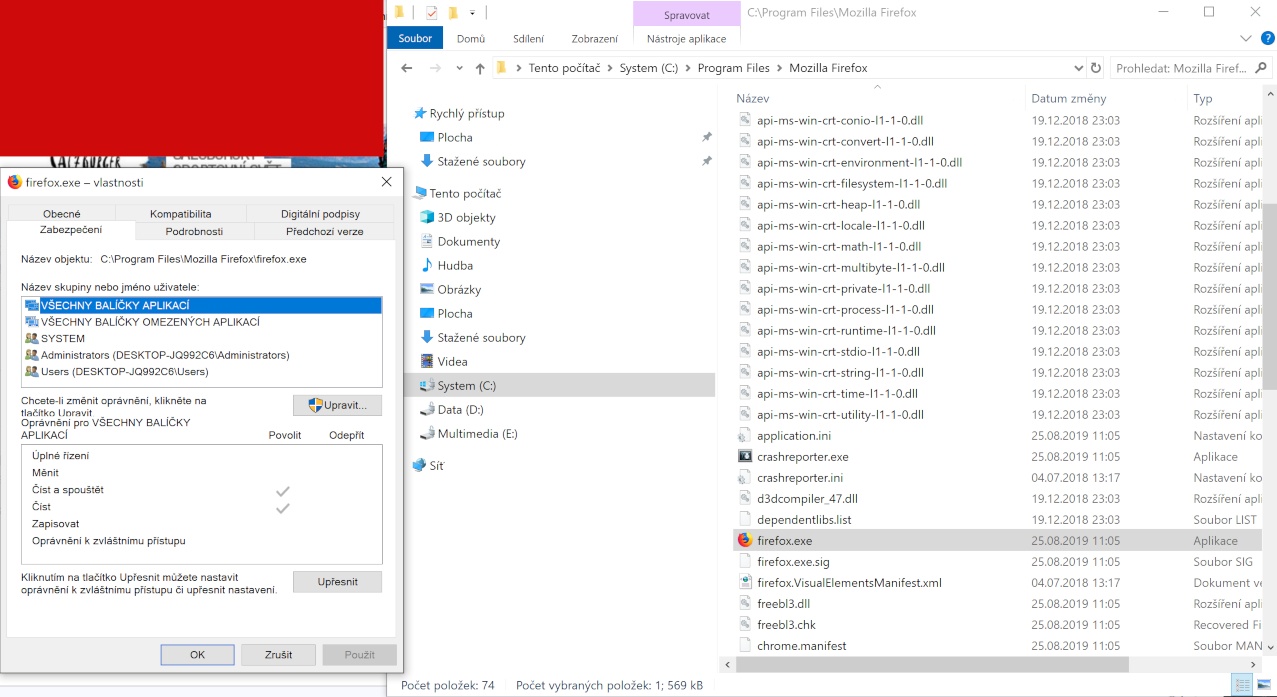Expand the ribbon with the chevron
Screen dimensions: 1277x697
(1245, 38)
